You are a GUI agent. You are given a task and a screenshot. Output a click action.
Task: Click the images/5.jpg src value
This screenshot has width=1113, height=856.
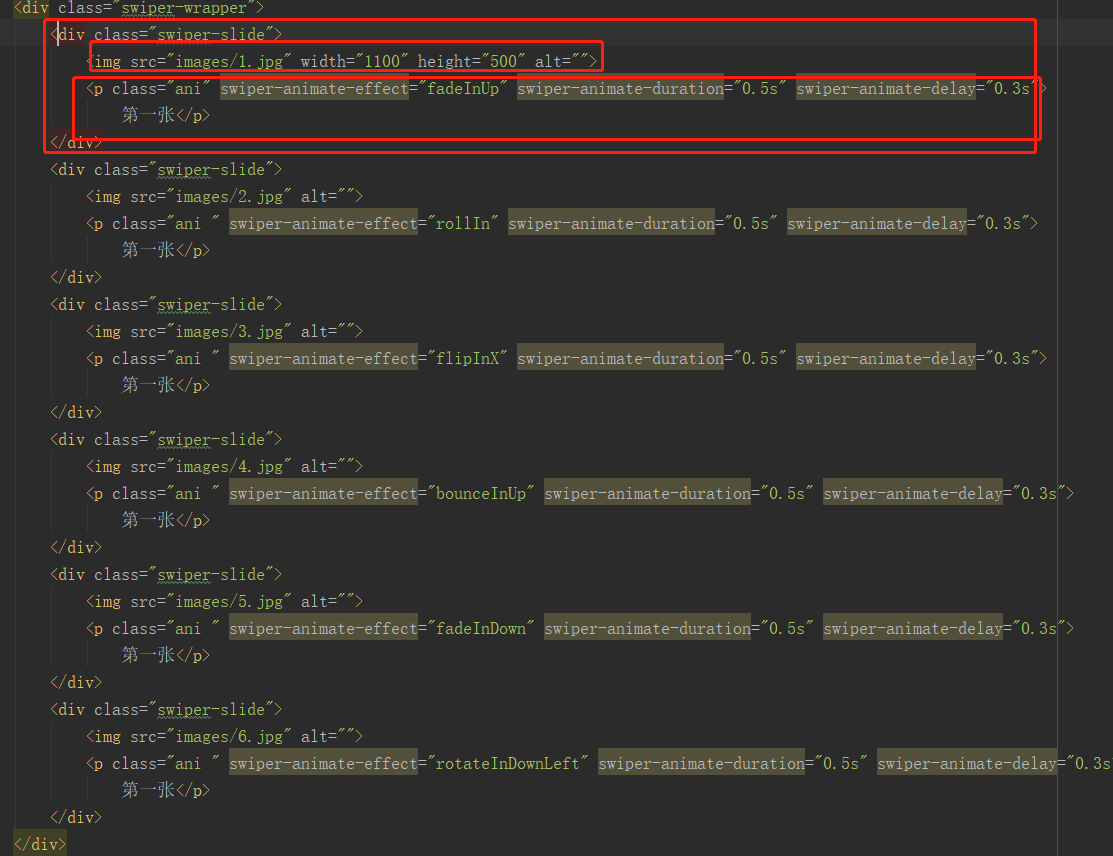click(229, 601)
